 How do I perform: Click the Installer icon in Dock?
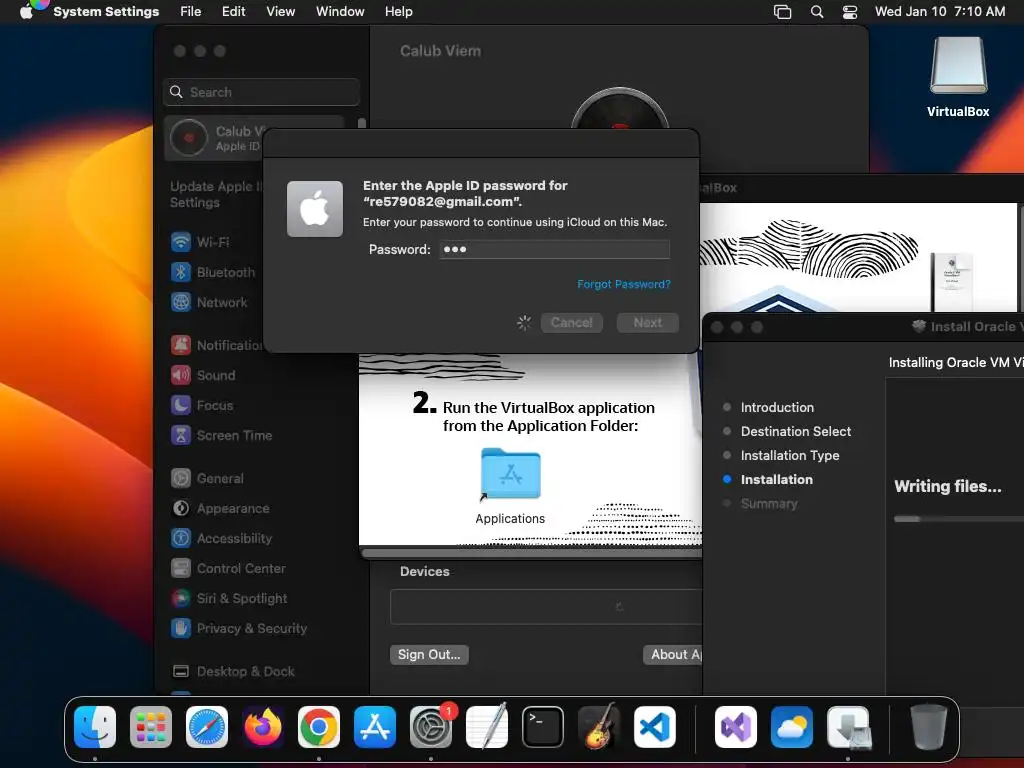point(848,727)
